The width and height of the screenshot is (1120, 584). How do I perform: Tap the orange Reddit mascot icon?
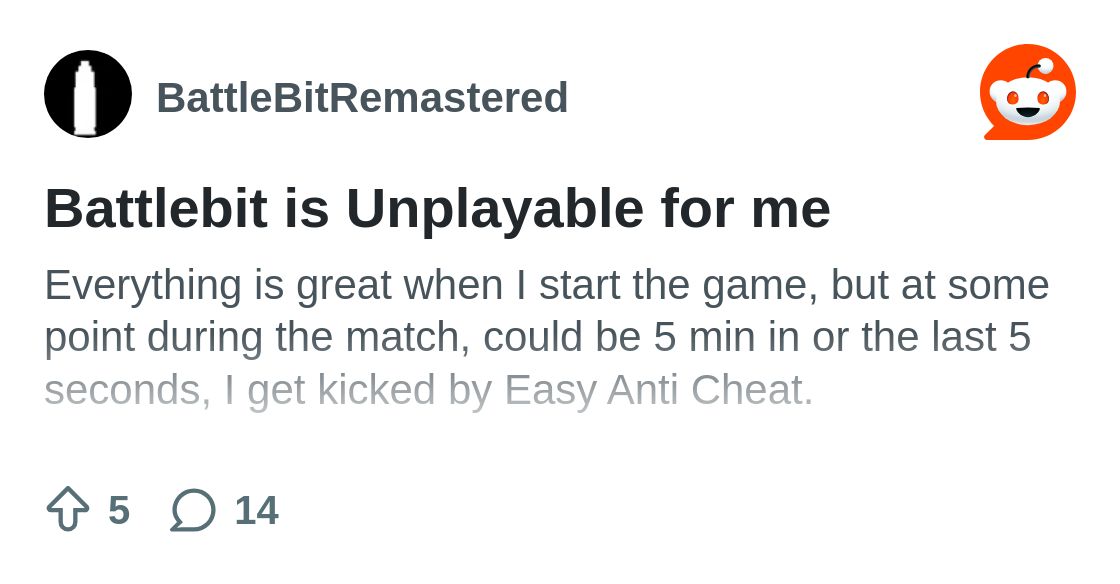tap(1028, 91)
